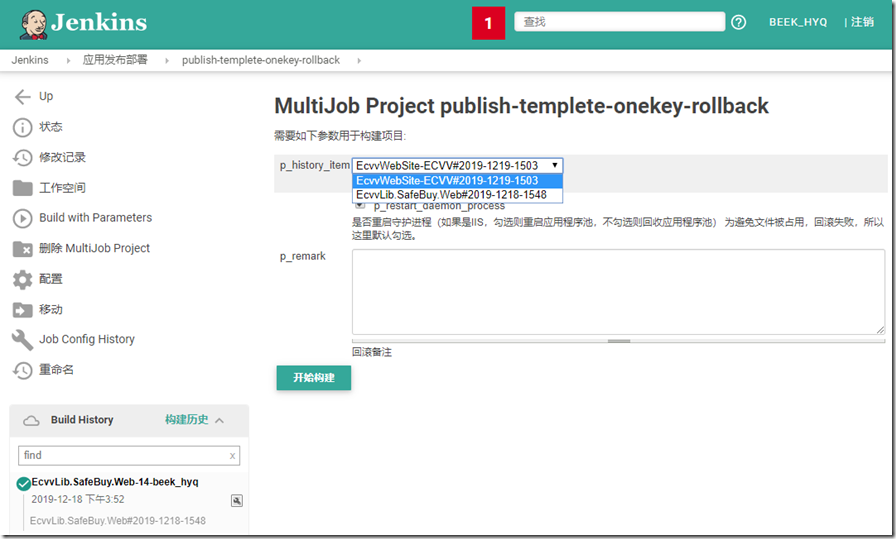Expand breadcrumb arrow after publish-templete-onekey-rollback
The height and width of the screenshot is (539, 896).
(x=359, y=61)
